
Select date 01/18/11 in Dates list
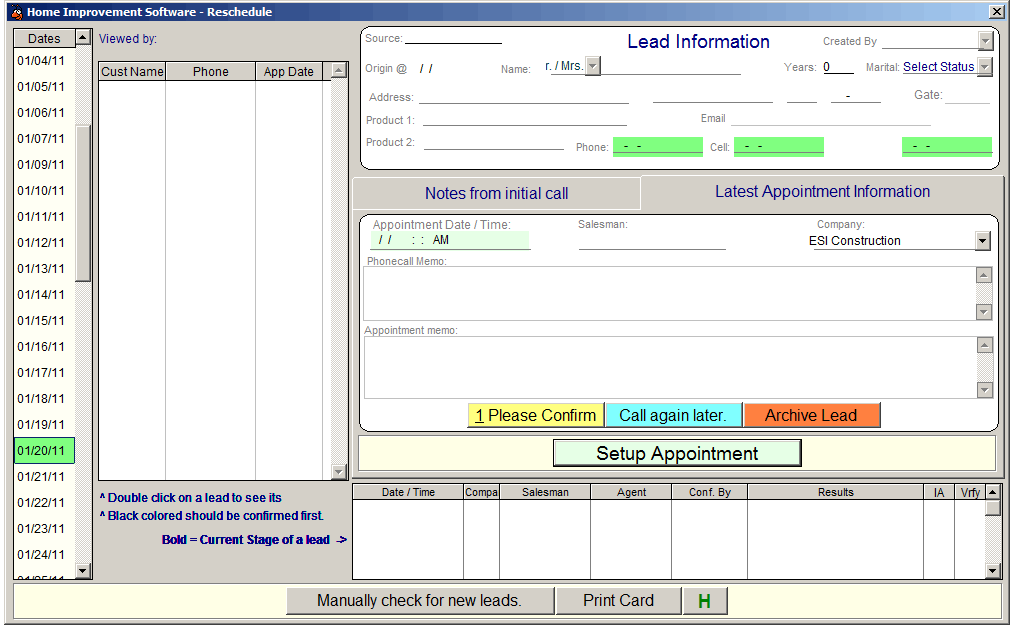click(44, 399)
